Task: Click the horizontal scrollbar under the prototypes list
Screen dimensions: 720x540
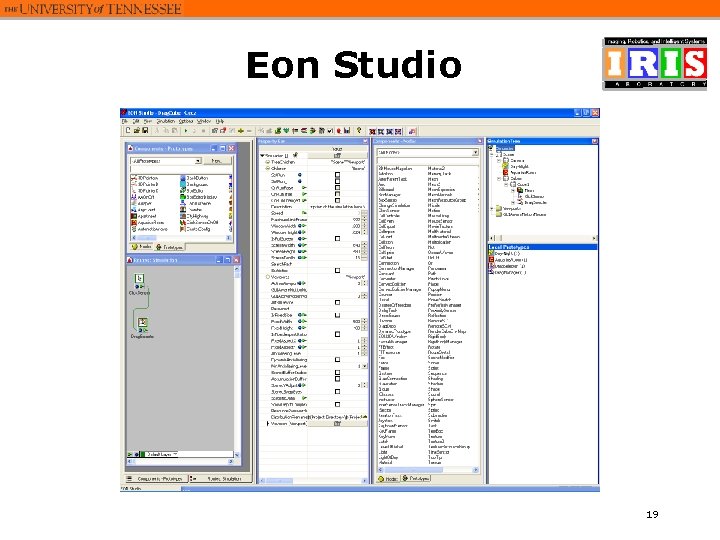Action: (181, 238)
